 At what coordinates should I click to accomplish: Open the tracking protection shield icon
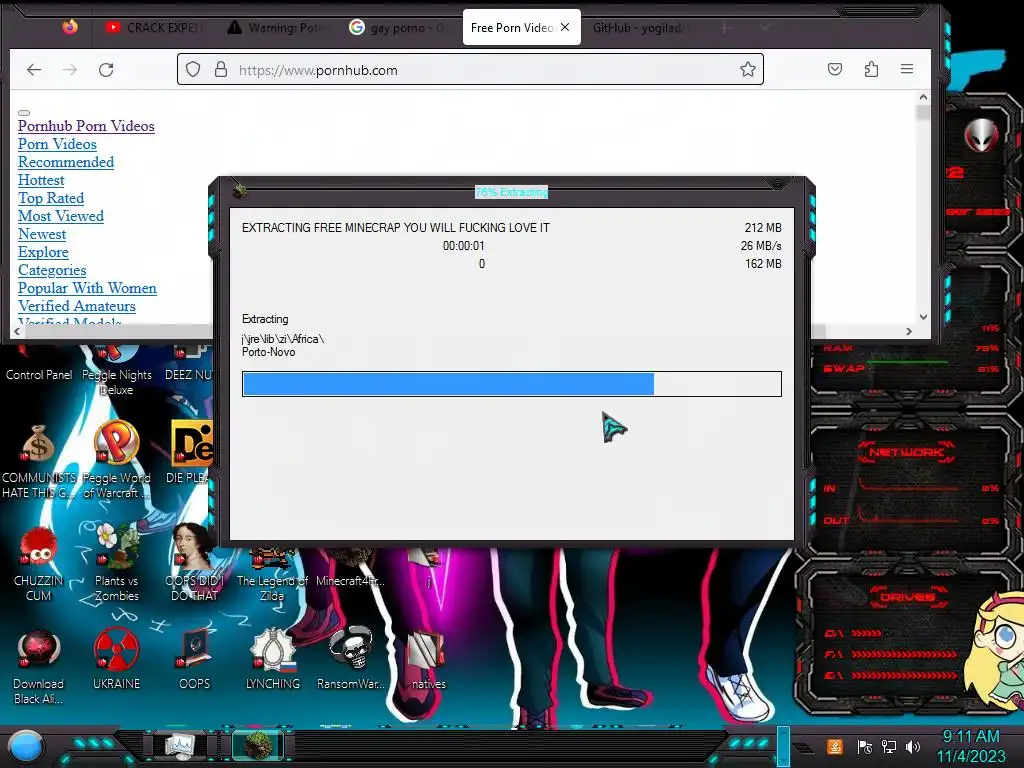pos(193,69)
